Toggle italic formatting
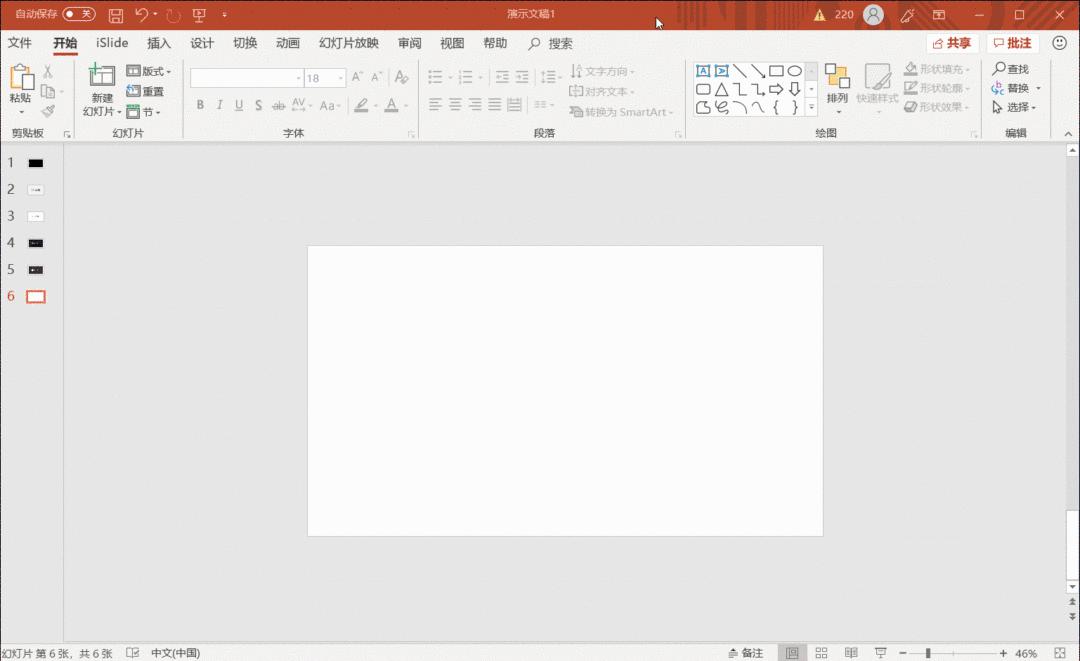Viewport: 1080px width, 661px height. (219, 105)
